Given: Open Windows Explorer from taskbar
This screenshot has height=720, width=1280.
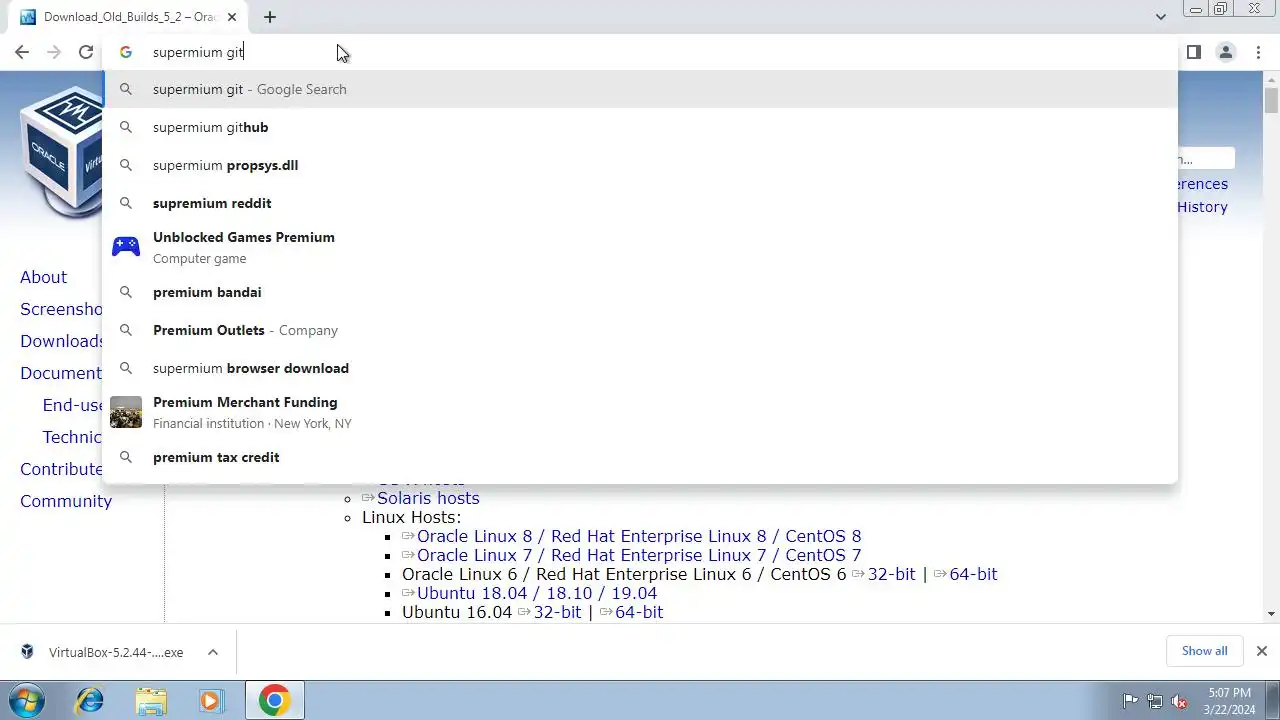Looking at the screenshot, I should pyautogui.click(x=151, y=700).
